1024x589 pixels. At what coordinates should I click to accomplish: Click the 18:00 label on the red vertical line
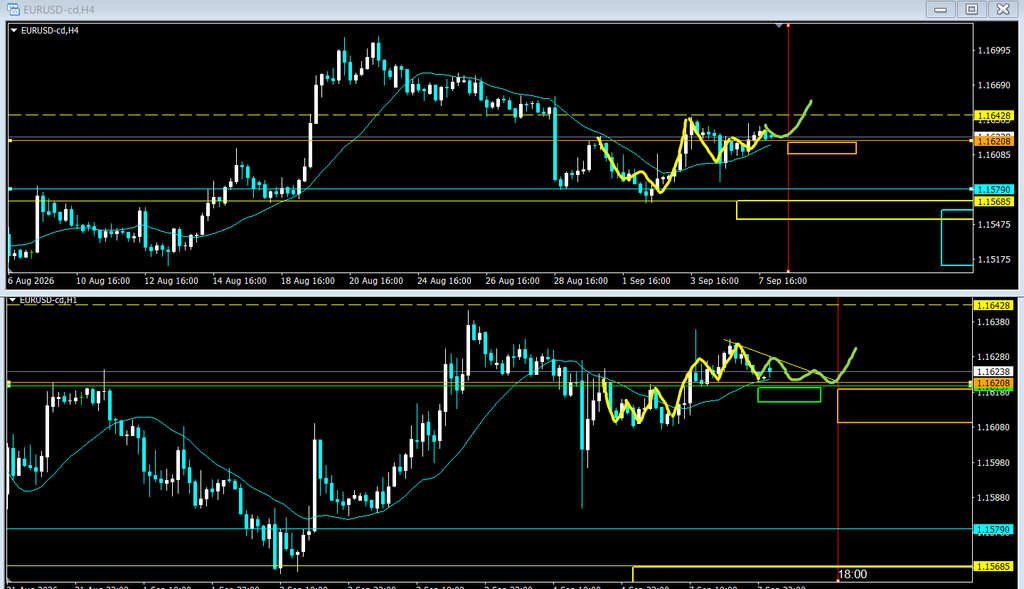point(852,574)
